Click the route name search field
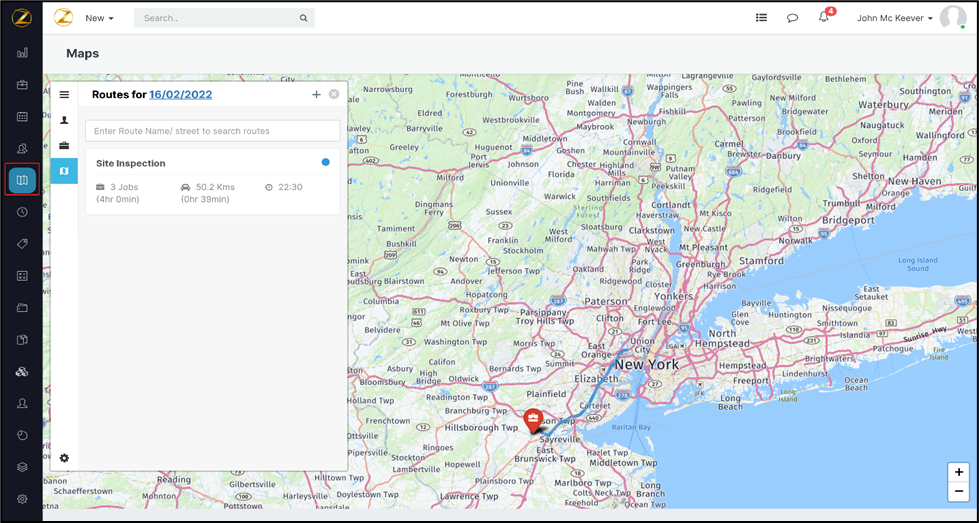 [x=212, y=131]
